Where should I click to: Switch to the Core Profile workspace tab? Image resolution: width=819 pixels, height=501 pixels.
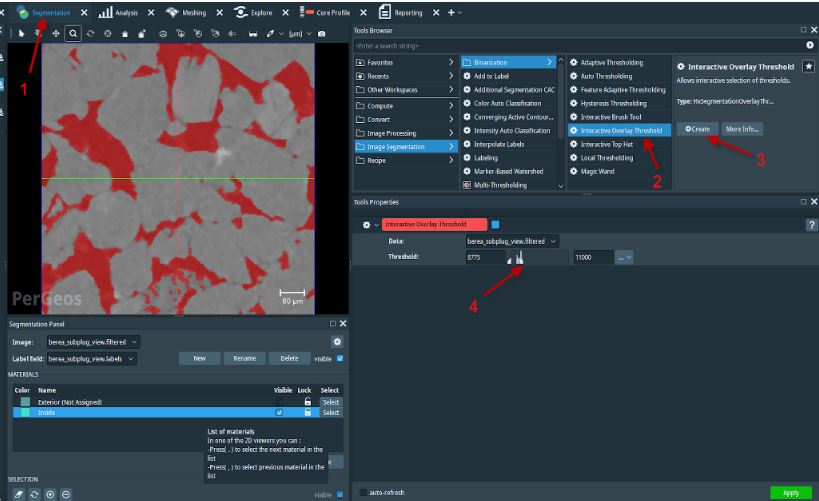click(325, 13)
